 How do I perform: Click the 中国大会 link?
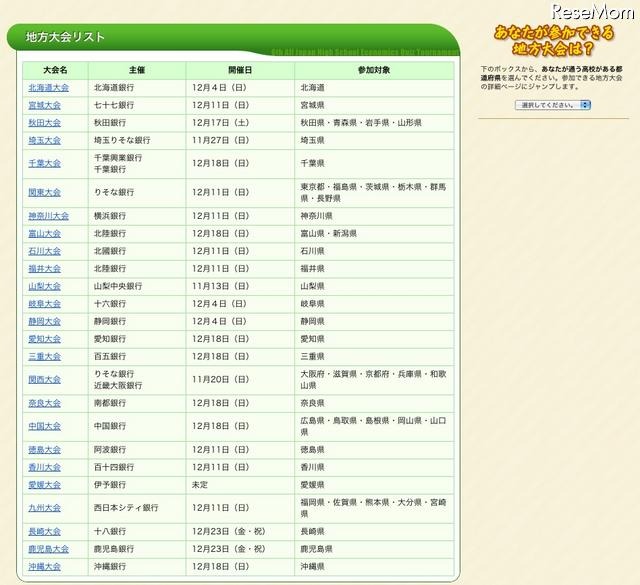point(44,426)
